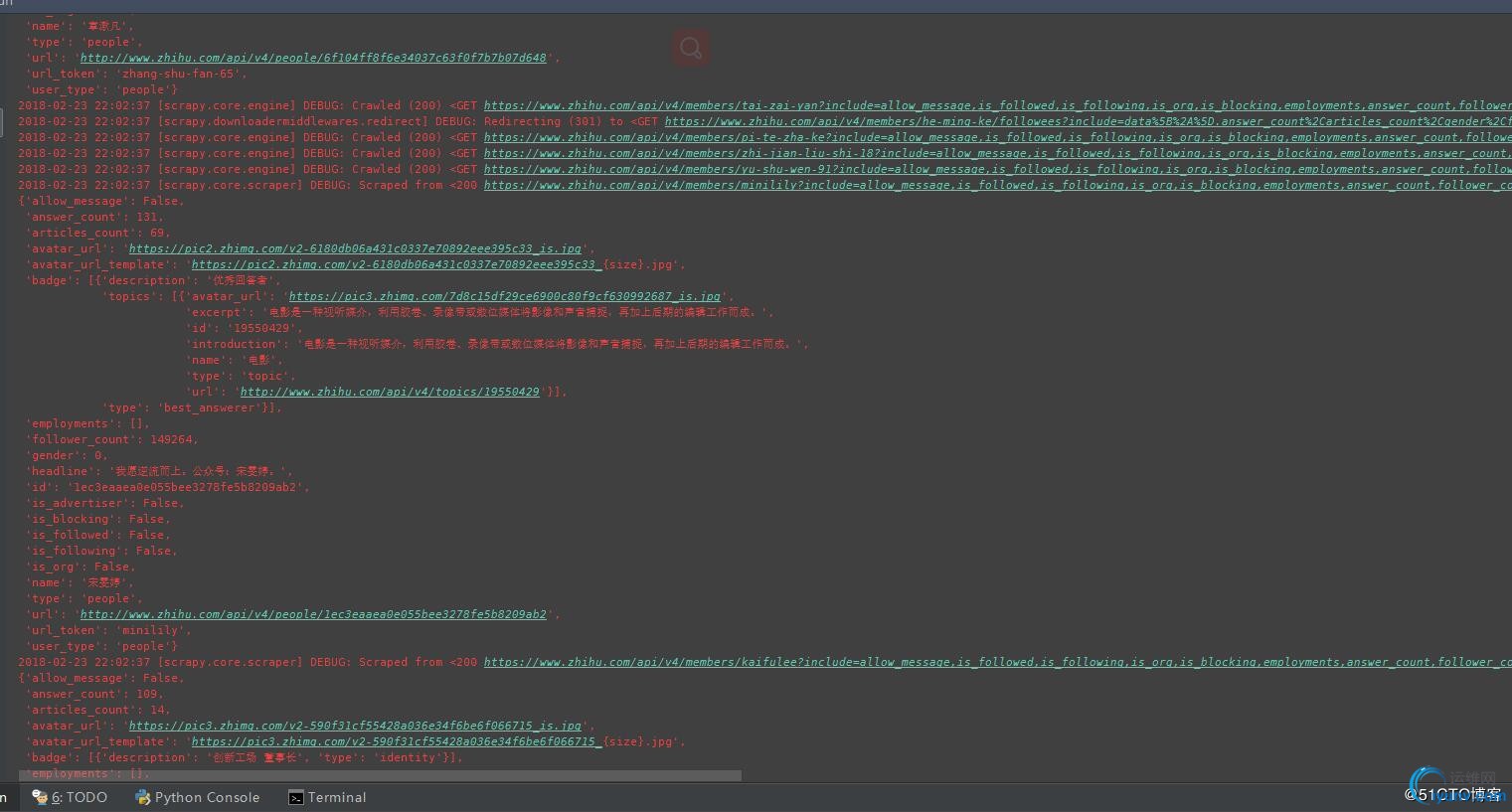
Task: Click the 'excerpt' line of the topic
Action: [480, 312]
